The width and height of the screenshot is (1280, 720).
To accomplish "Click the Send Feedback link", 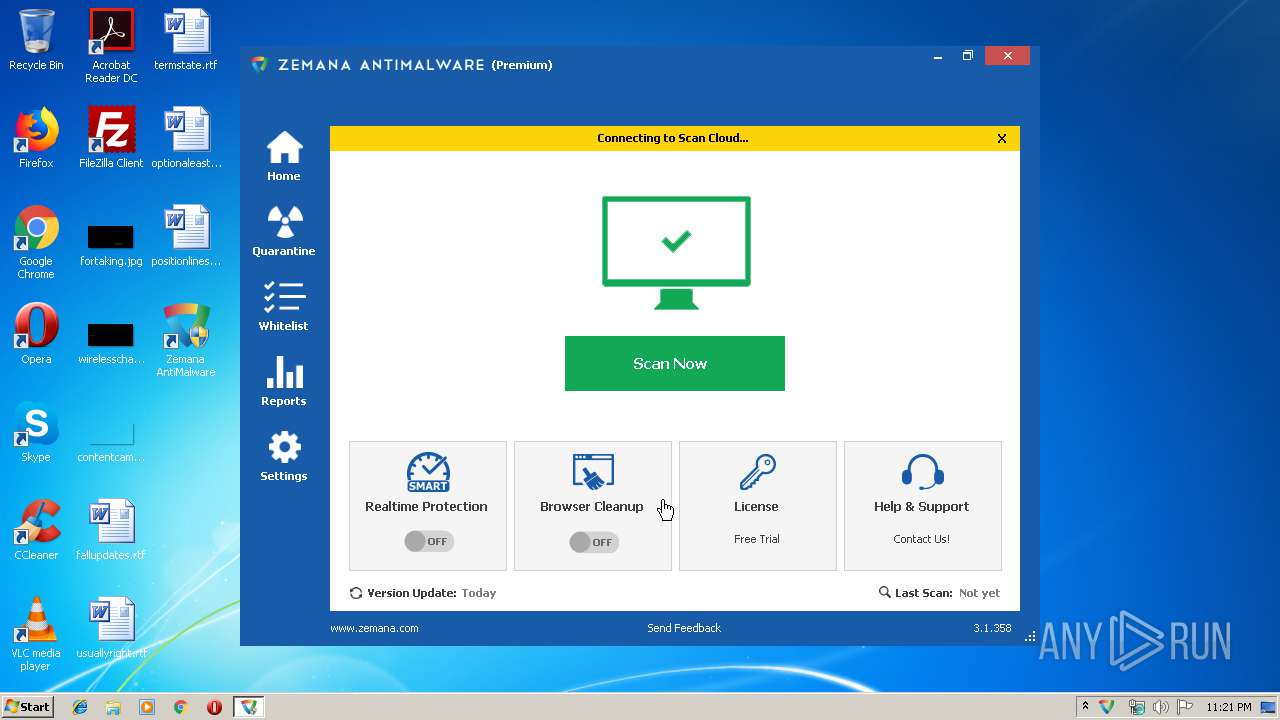I will click(x=684, y=628).
